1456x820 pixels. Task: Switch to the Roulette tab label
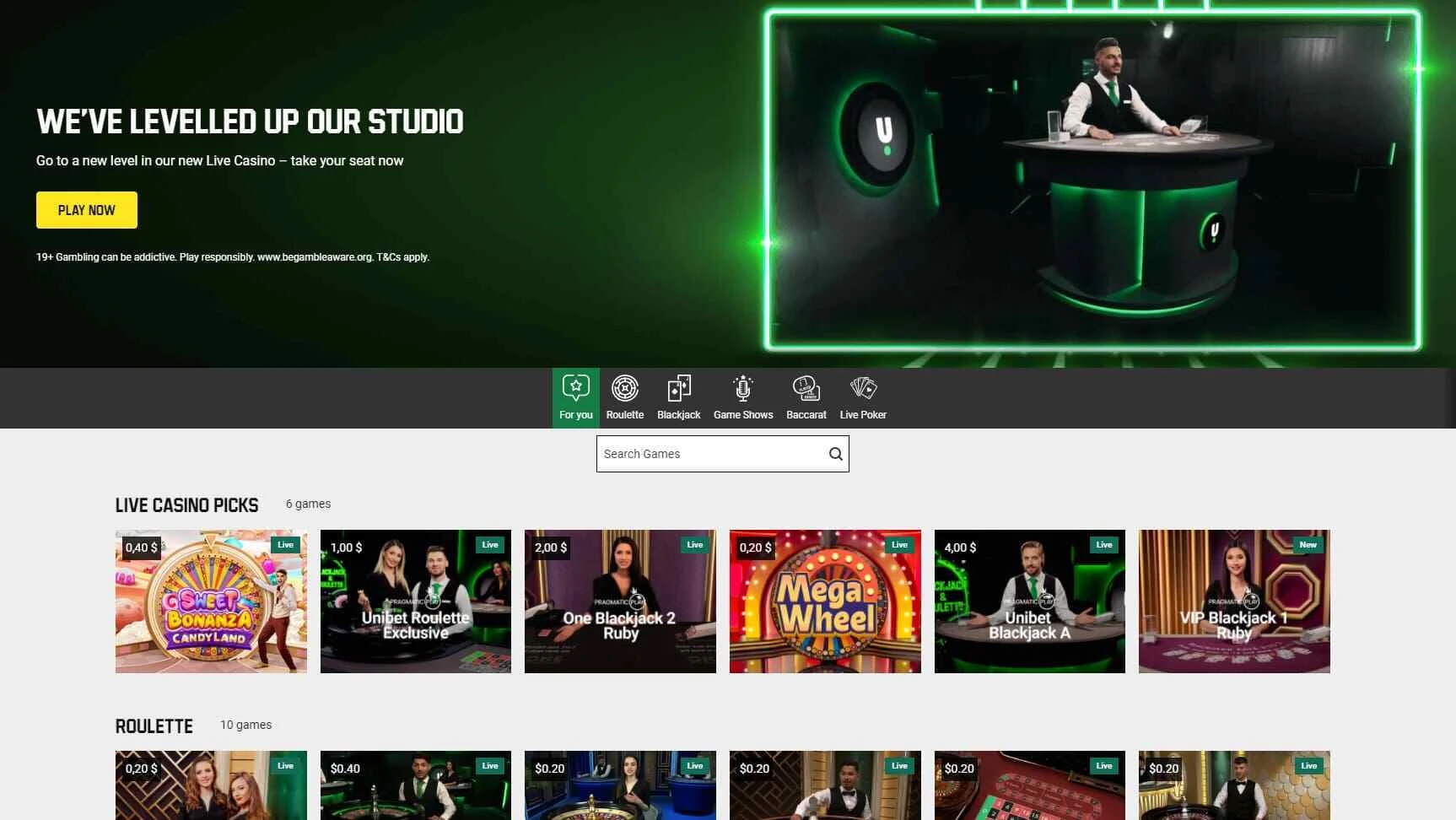[624, 415]
